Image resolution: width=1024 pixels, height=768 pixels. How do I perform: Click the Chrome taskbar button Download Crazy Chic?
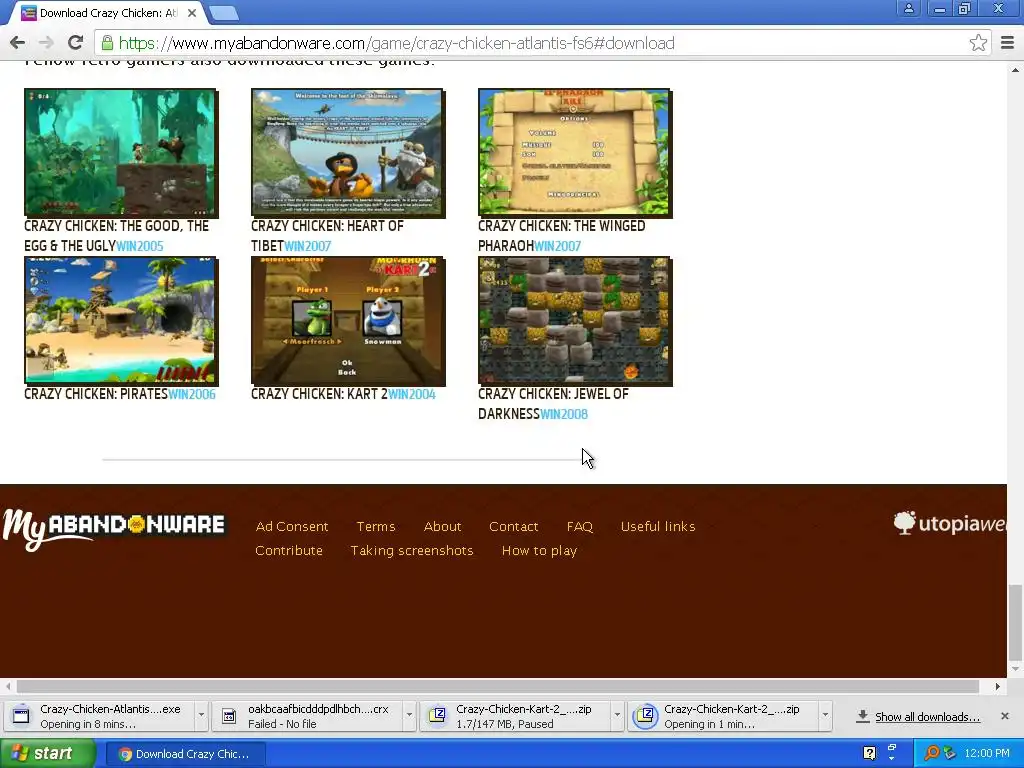(x=185, y=754)
